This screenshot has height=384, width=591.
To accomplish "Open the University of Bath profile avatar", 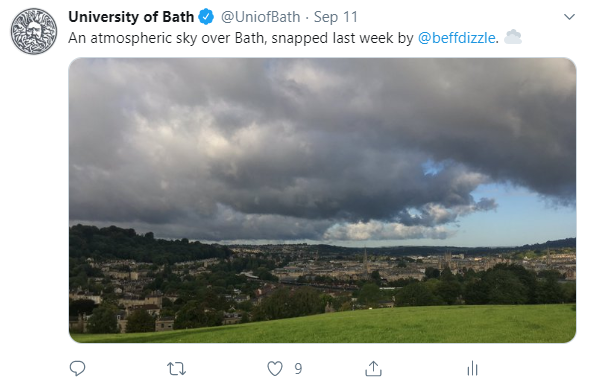I will (x=34, y=31).
